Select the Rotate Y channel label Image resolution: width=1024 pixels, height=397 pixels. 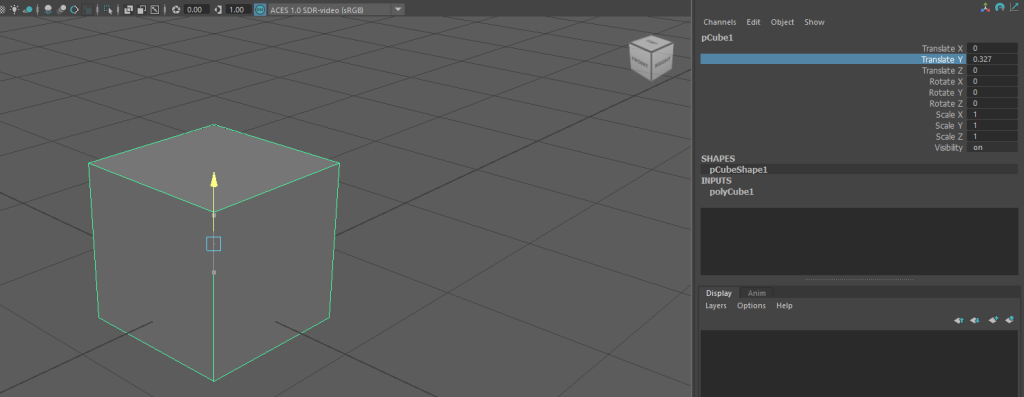coord(946,93)
